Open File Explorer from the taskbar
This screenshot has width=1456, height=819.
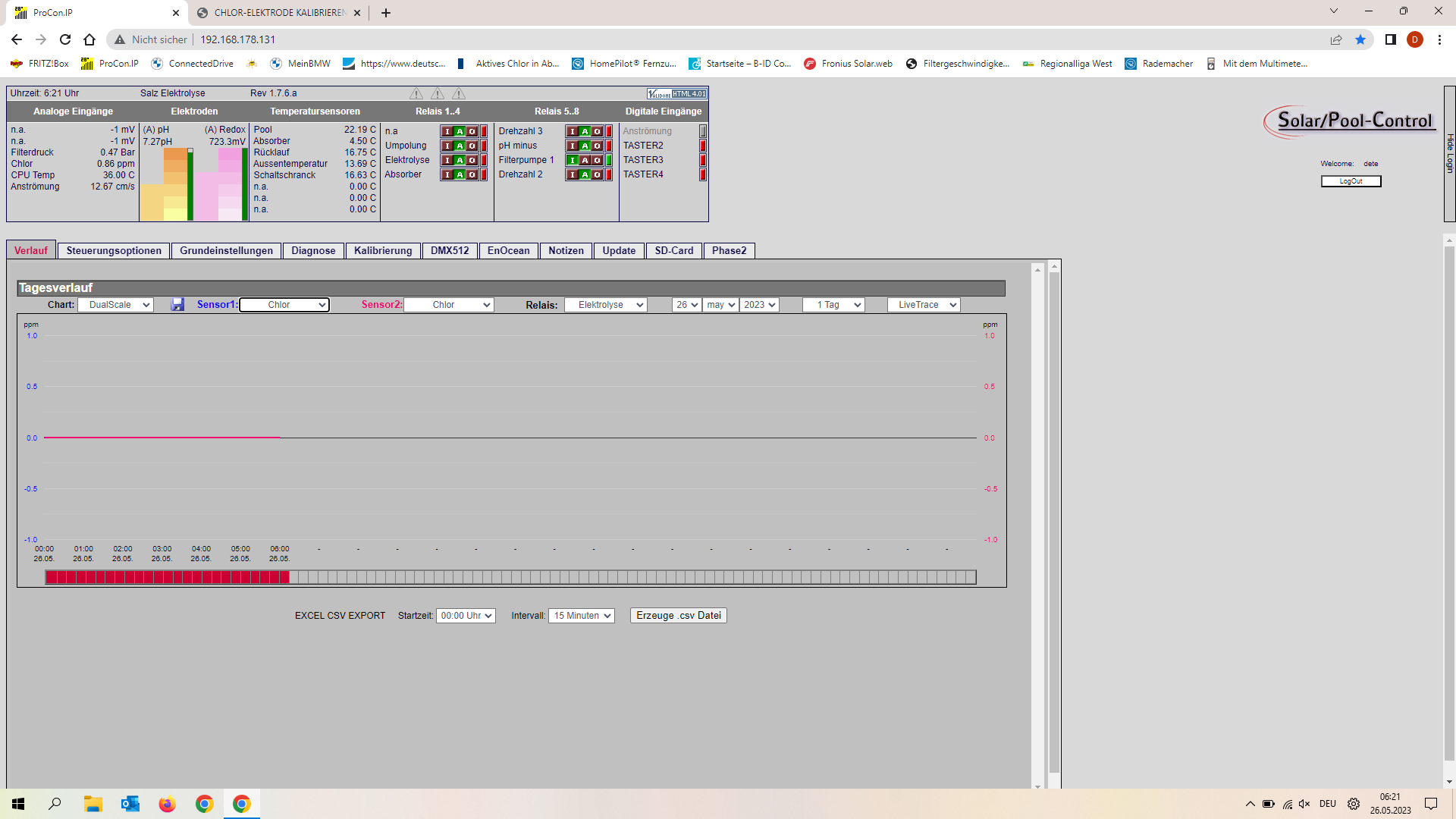click(x=93, y=804)
